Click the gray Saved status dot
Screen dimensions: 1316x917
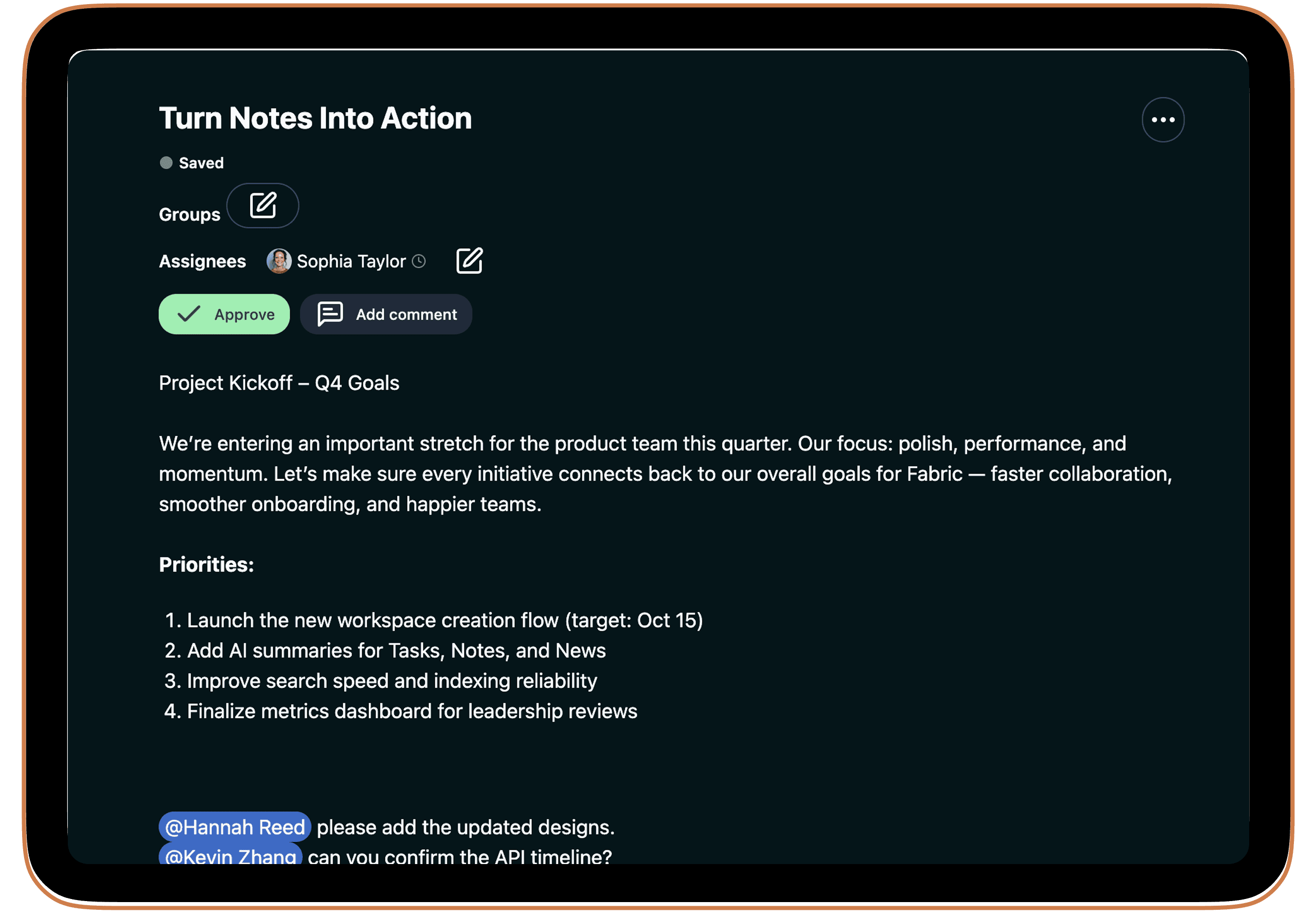click(166, 163)
